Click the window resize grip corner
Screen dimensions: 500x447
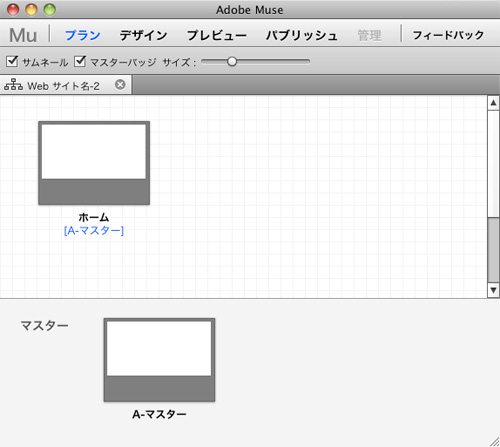point(494,441)
